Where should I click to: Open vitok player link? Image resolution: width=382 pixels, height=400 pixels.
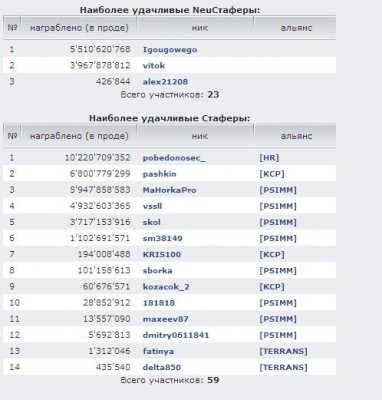154,66
